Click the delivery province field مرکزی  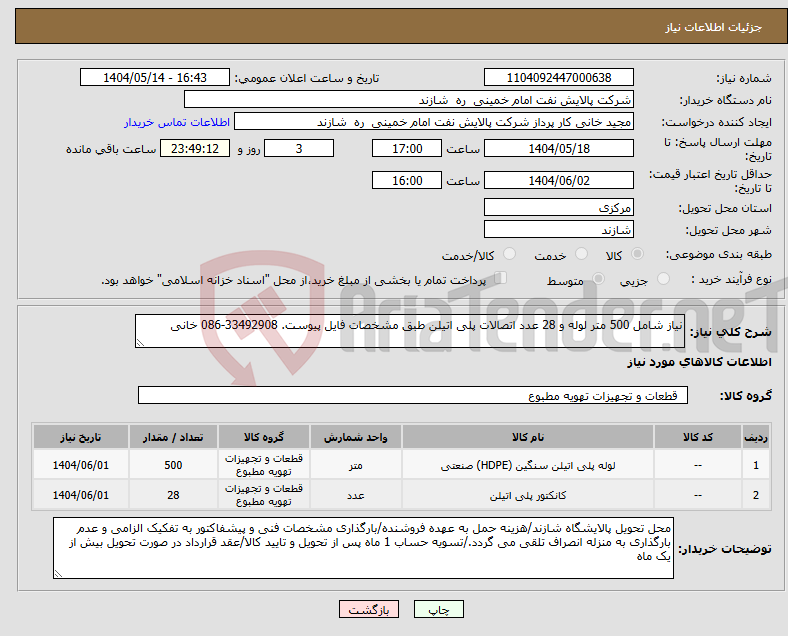(x=558, y=207)
